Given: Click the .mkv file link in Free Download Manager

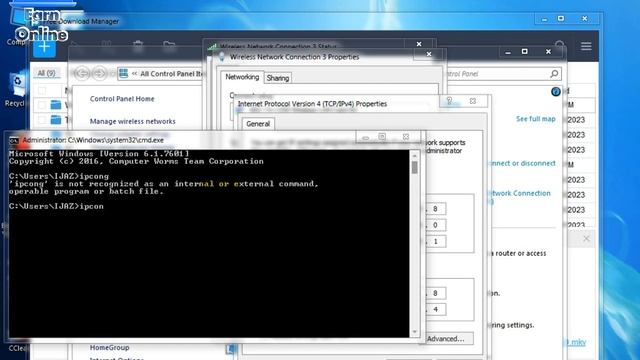Looking at the screenshot, I should [x=576, y=342].
